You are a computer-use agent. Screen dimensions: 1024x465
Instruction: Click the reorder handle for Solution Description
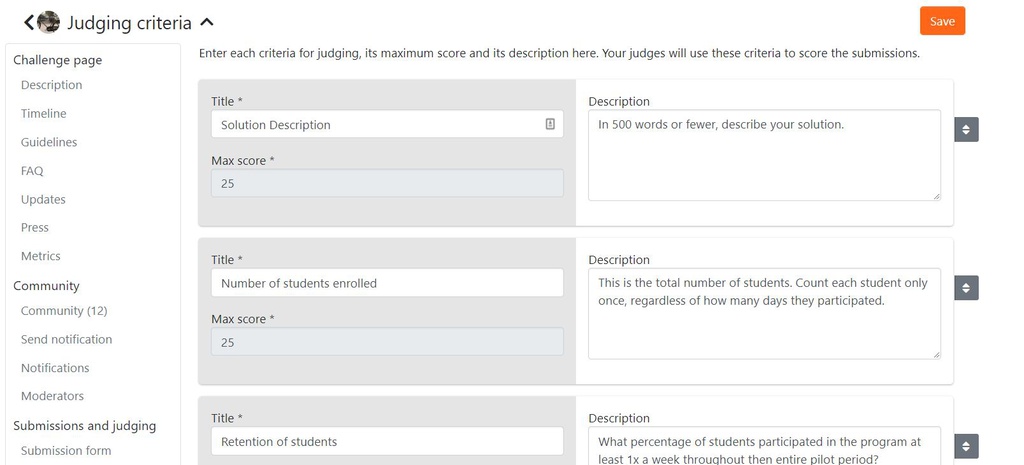tap(966, 129)
